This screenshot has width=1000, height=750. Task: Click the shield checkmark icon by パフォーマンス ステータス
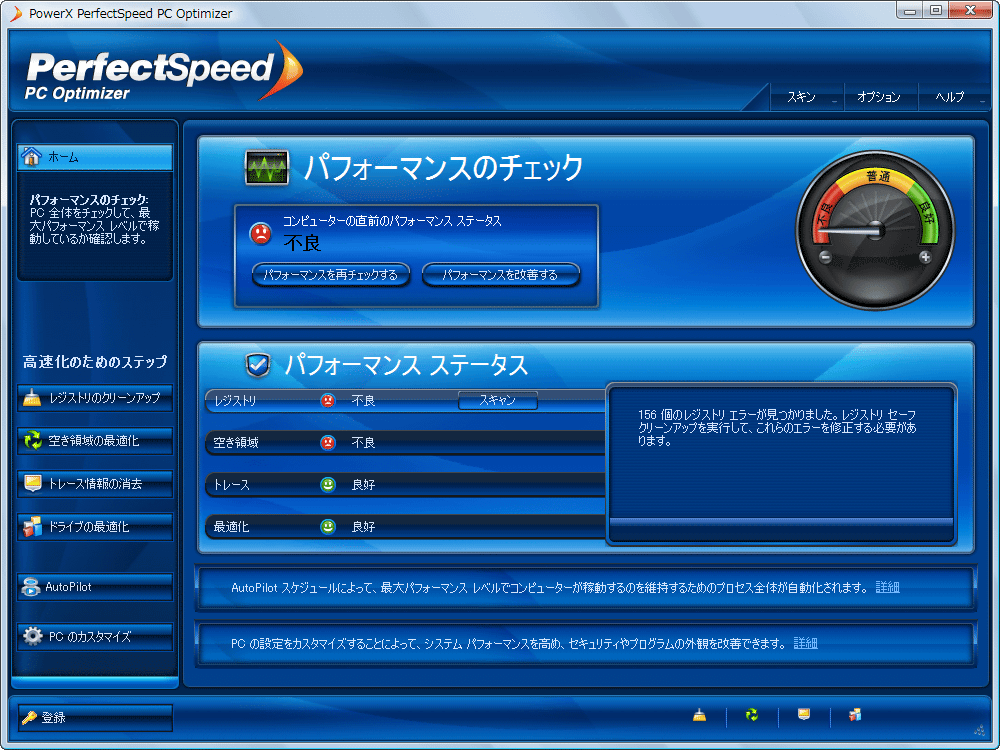point(258,365)
